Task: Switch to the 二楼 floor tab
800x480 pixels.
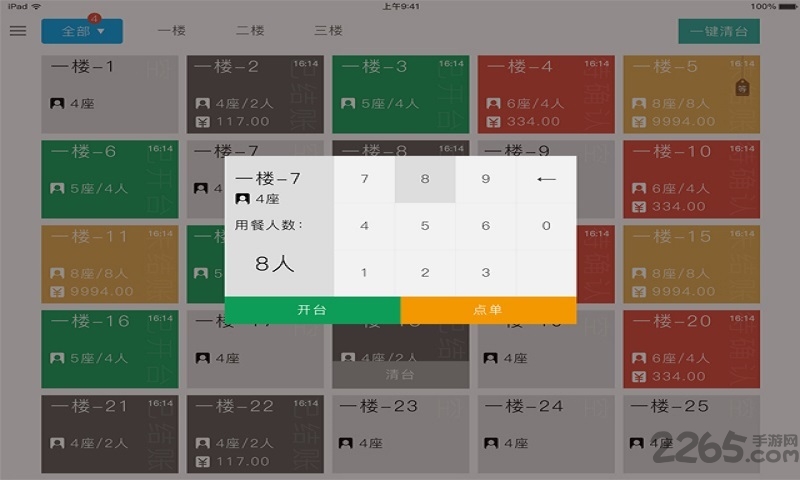Action: pos(250,31)
